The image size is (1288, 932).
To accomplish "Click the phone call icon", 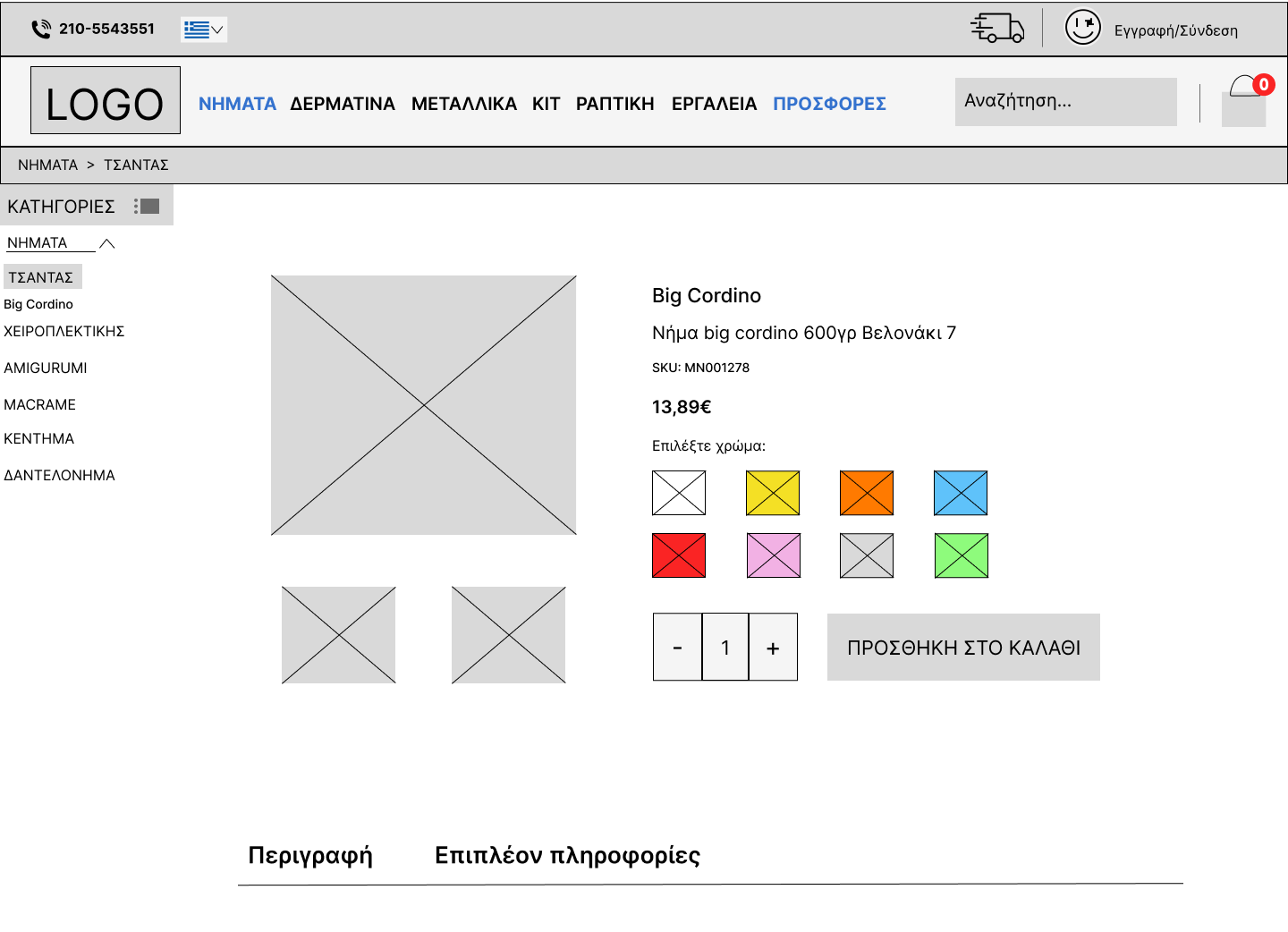I will [x=41, y=30].
